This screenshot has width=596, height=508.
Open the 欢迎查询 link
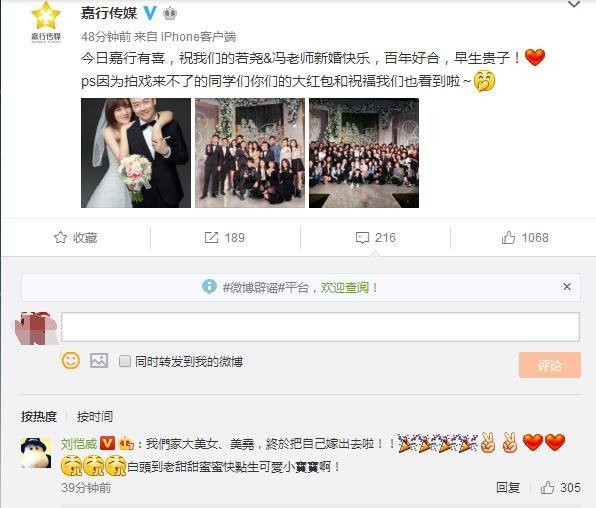tap(344, 287)
